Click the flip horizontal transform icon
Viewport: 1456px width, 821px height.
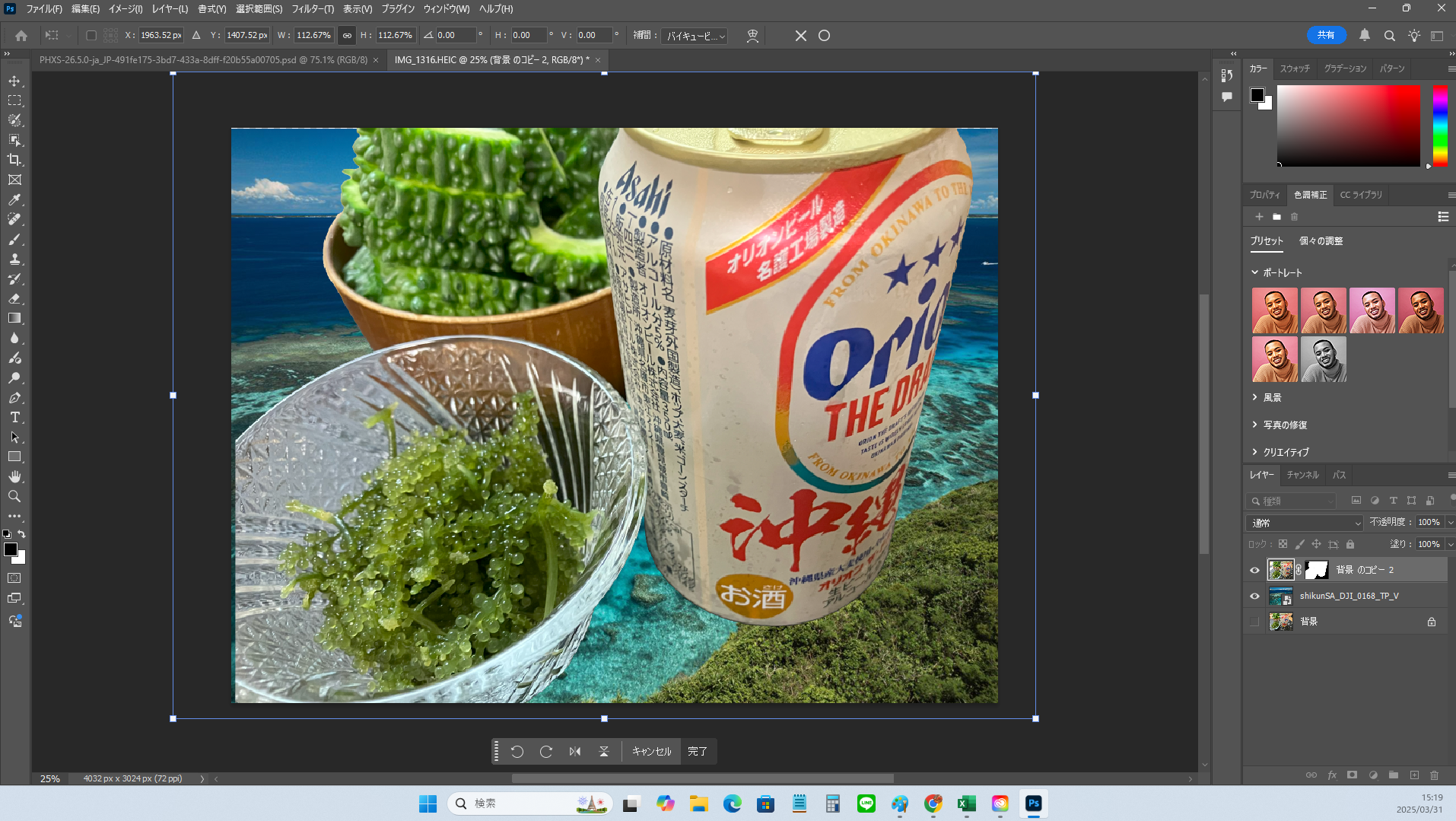[x=575, y=752]
